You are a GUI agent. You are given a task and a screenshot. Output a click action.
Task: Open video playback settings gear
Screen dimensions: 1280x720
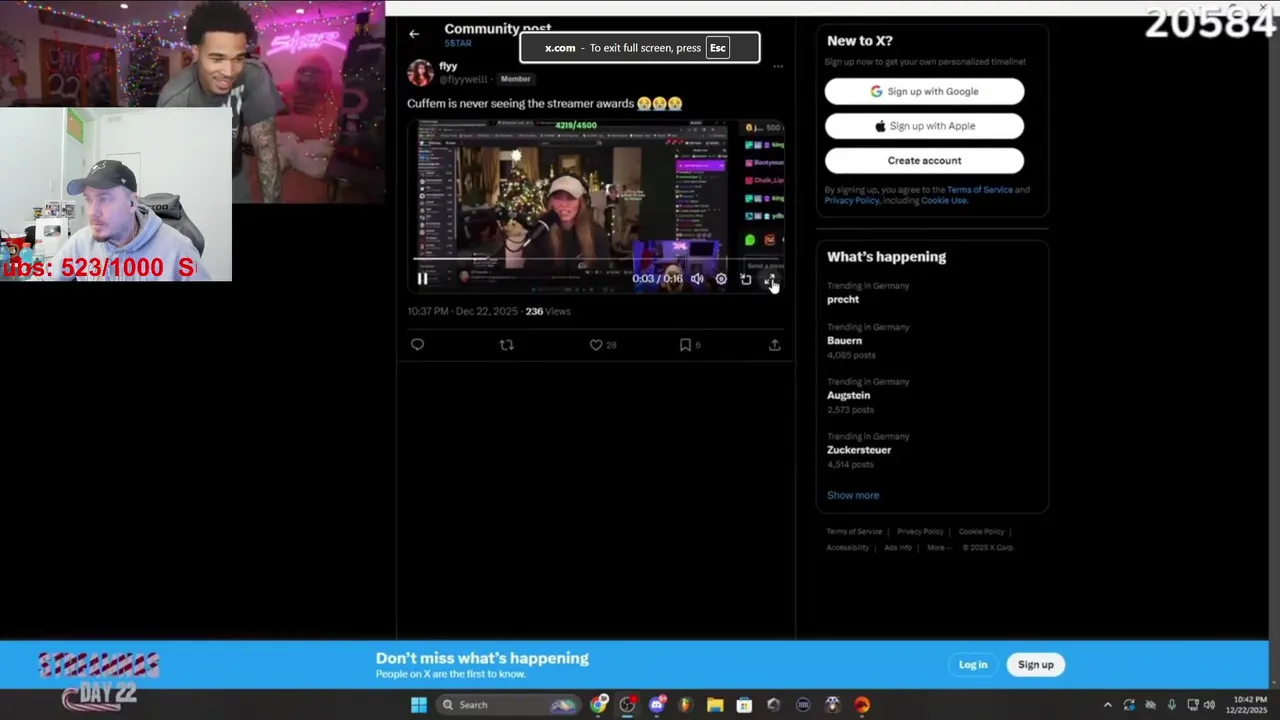(x=721, y=279)
